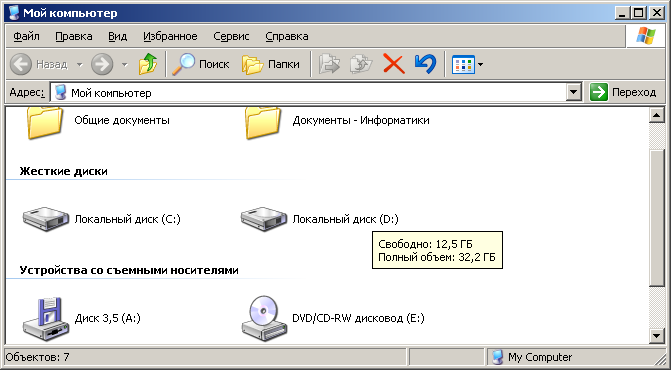Expand the address bar dropdown
Image resolution: width=671 pixels, height=370 pixels.
(x=573, y=92)
